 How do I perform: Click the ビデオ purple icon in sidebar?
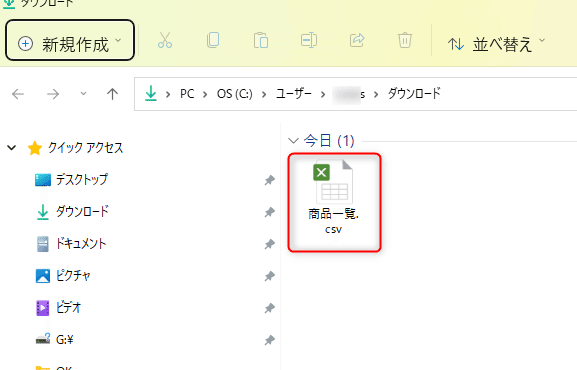[x=43, y=308]
